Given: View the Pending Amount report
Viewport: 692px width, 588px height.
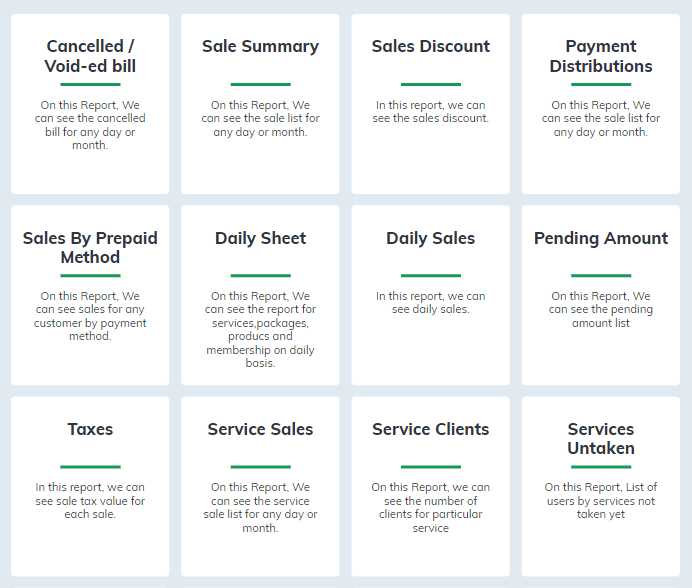Looking at the screenshot, I should [601, 295].
